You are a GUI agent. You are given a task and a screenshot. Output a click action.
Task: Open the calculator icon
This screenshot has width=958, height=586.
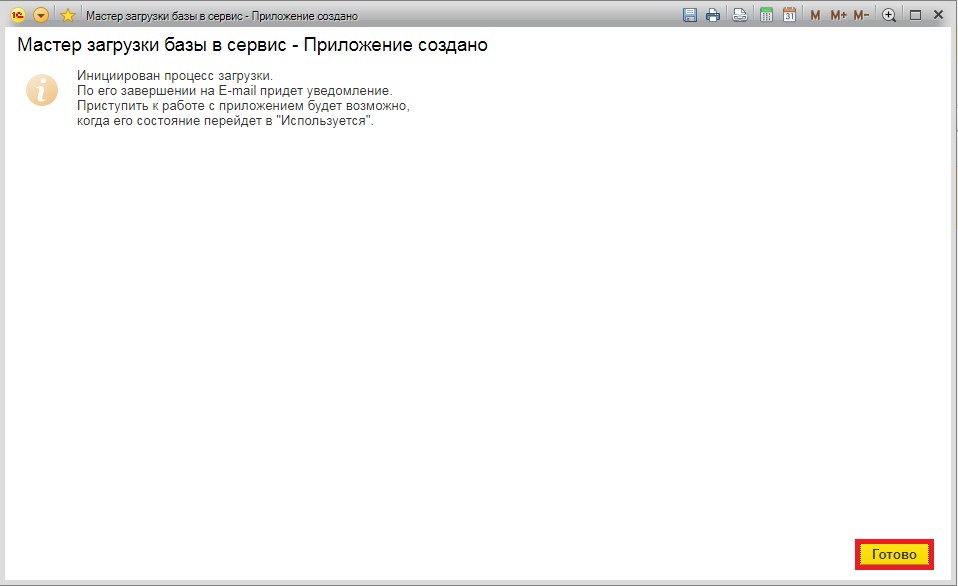pos(766,15)
